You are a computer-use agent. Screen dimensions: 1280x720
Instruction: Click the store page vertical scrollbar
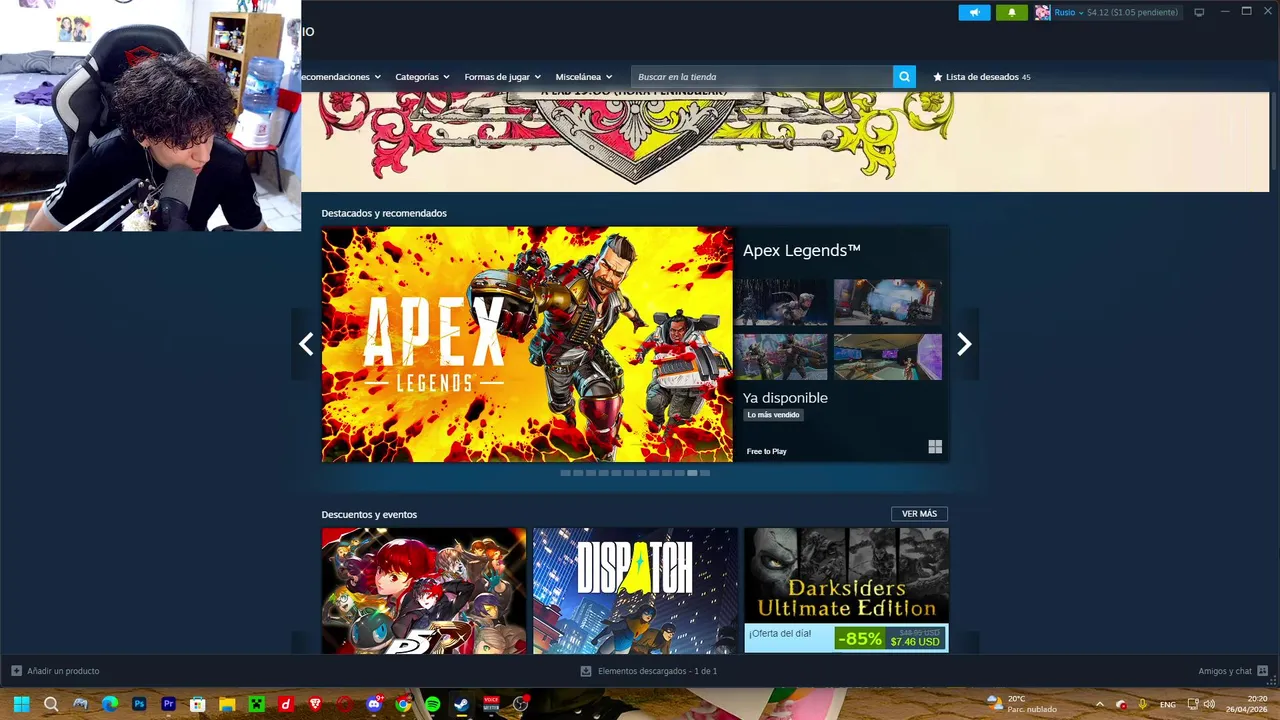click(x=1274, y=130)
